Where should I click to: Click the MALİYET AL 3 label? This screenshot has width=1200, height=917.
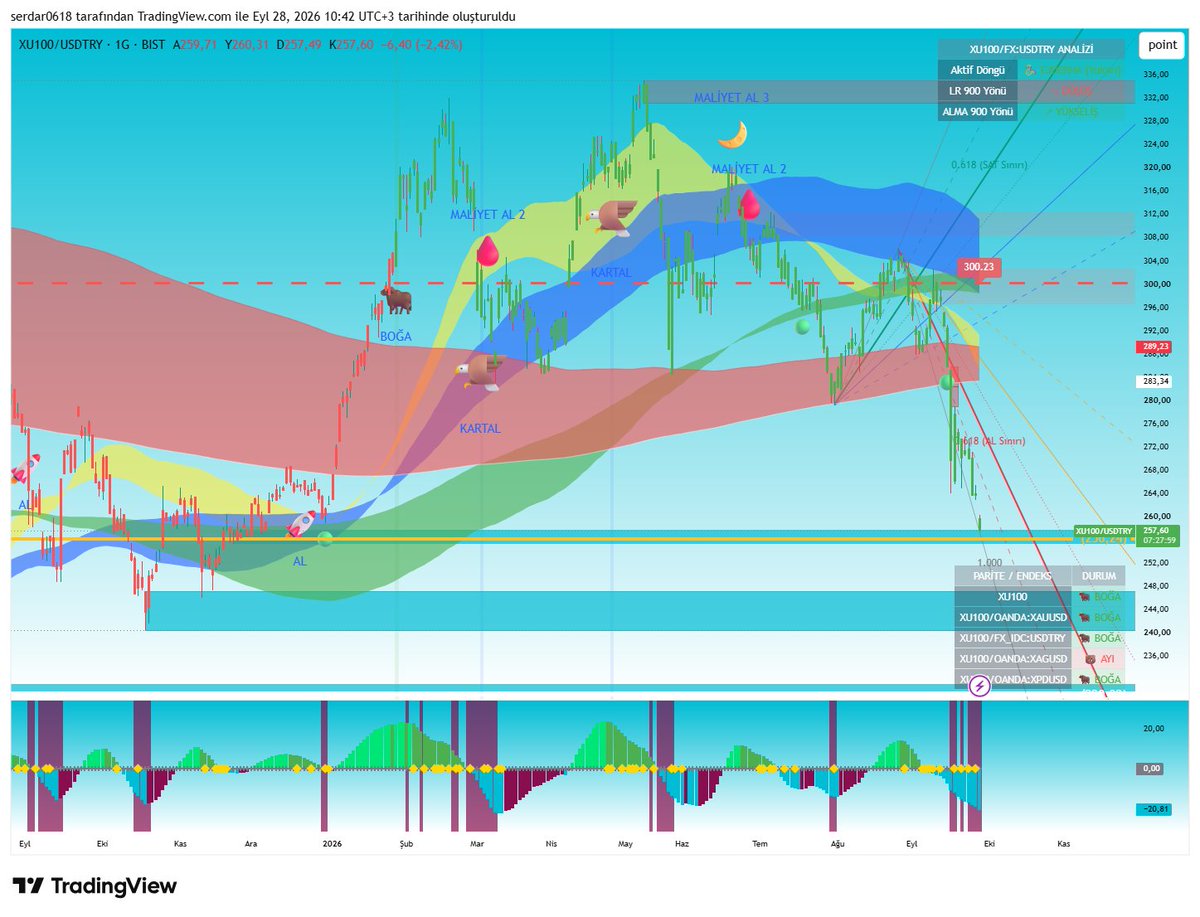[x=732, y=97]
